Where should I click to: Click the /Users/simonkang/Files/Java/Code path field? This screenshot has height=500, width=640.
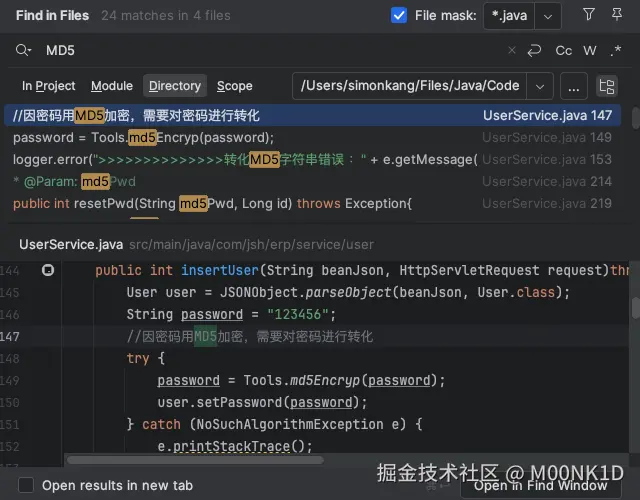(x=409, y=86)
